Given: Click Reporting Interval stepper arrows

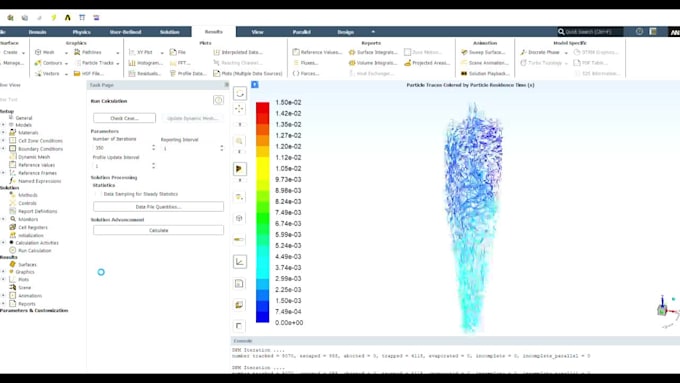Looking at the screenshot, I should coord(222,148).
